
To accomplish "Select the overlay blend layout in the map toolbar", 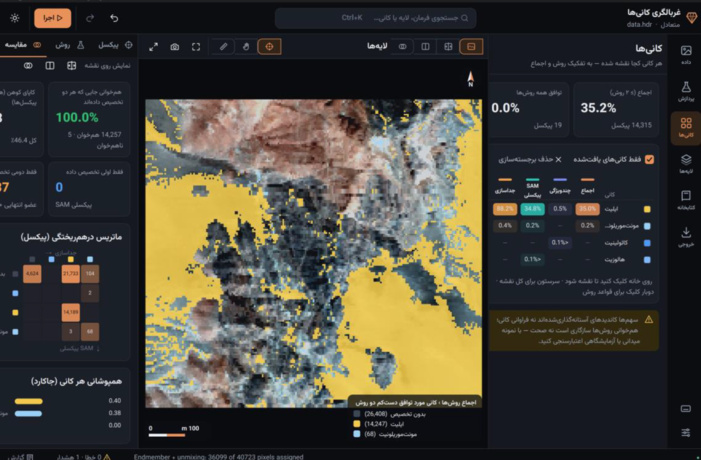I will [402, 46].
